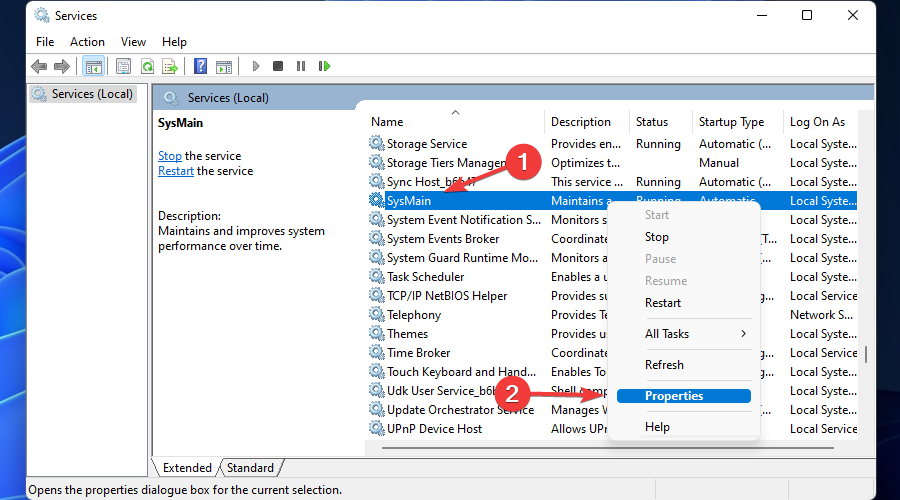Click gear icon next to Time Broker
This screenshot has height=500, width=900.
[x=377, y=352]
